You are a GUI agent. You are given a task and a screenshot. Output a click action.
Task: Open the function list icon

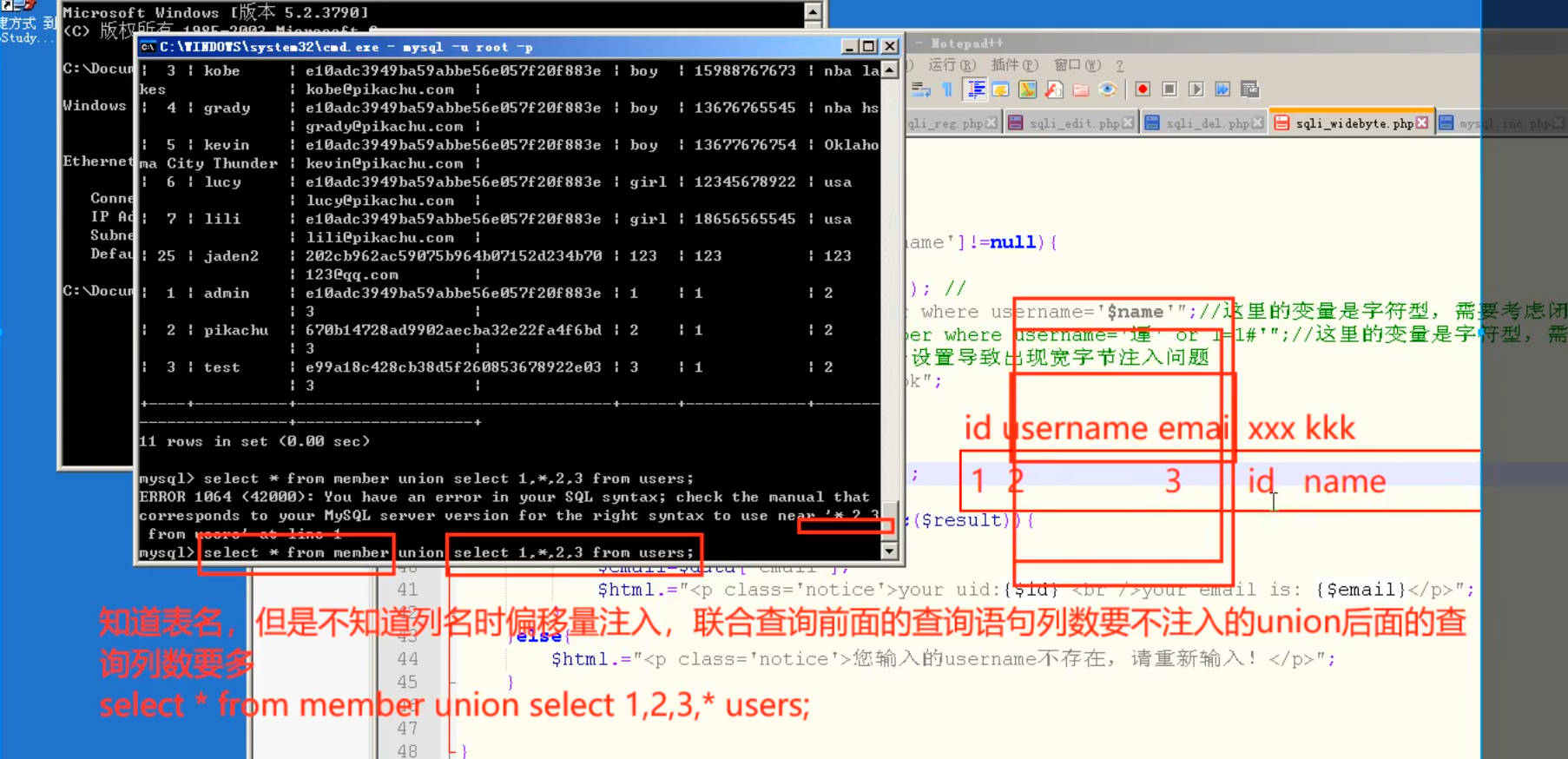[x=1054, y=89]
